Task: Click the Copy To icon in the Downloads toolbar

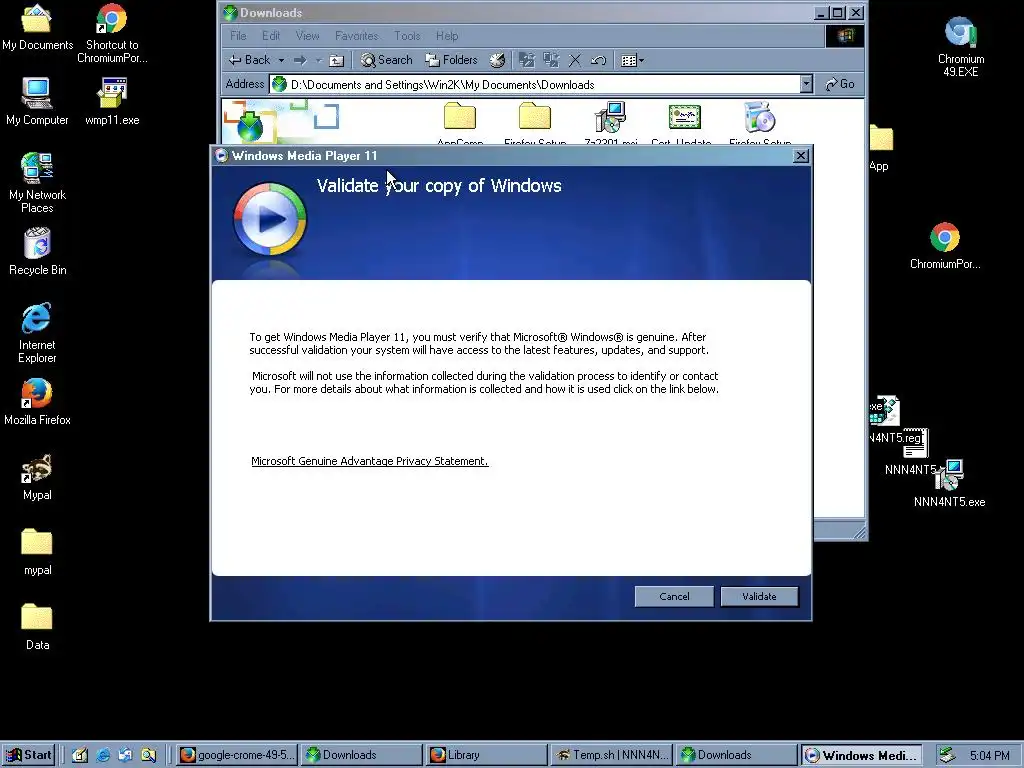Action: [x=551, y=60]
